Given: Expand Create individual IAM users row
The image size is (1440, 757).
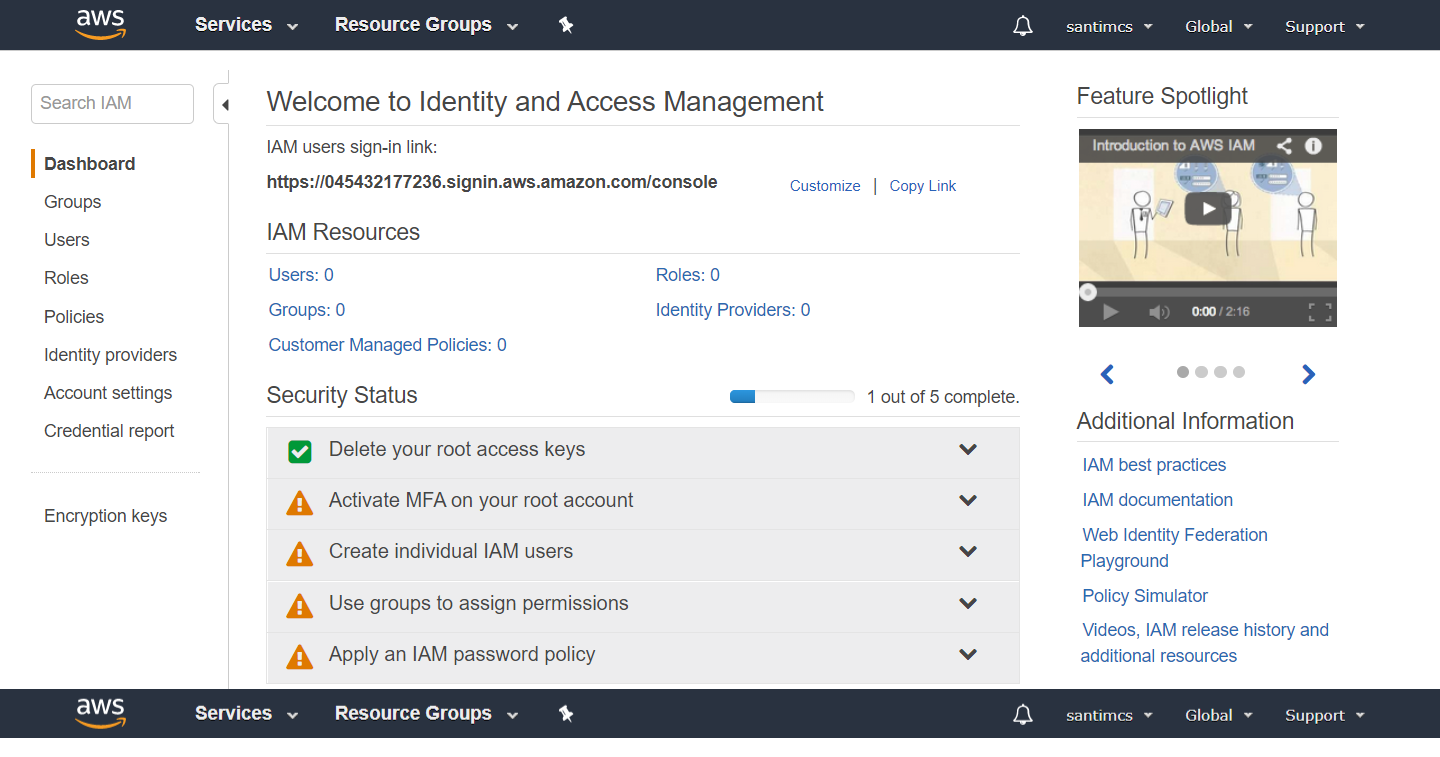Looking at the screenshot, I should pos(968,551).
